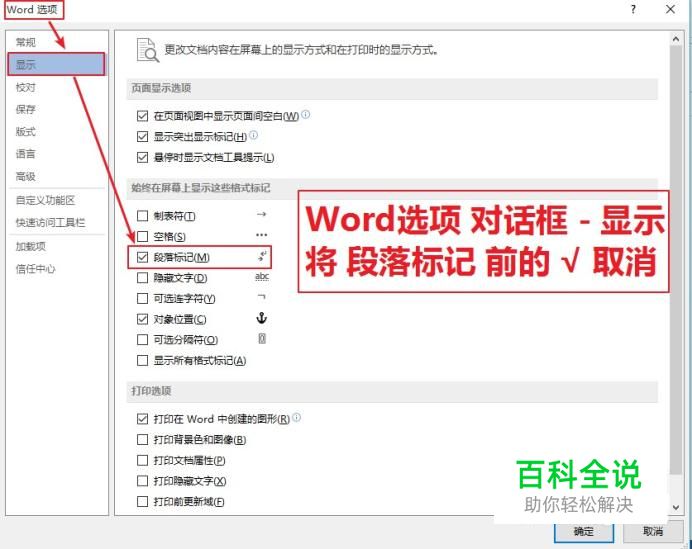Click the optional hyphen symbol icon
The height and width of the screenshot is (549, 692).
pos(261,297)
